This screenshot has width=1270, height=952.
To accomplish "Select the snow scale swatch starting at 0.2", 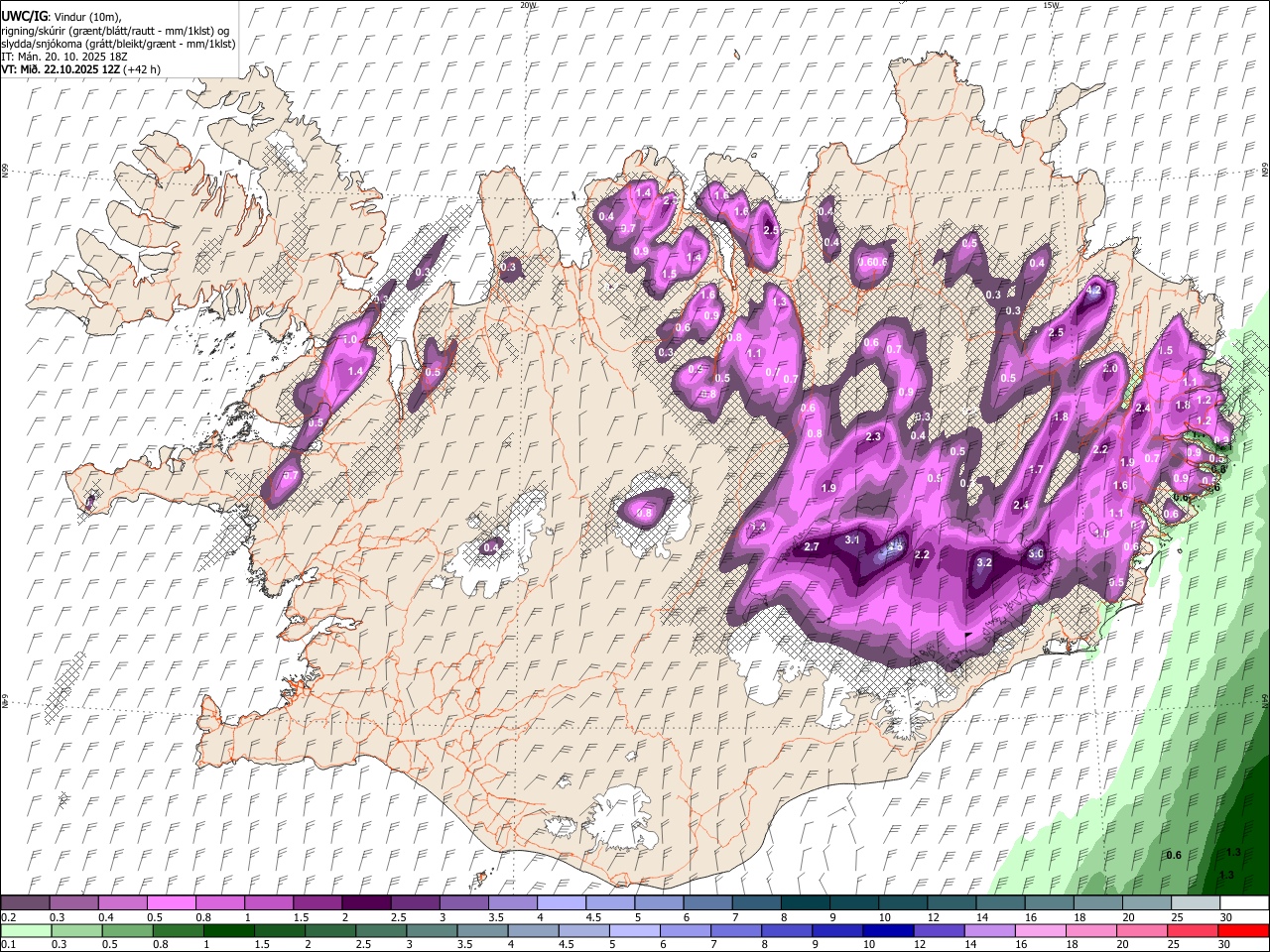I will pyautogui.click(x=26, y=902).
